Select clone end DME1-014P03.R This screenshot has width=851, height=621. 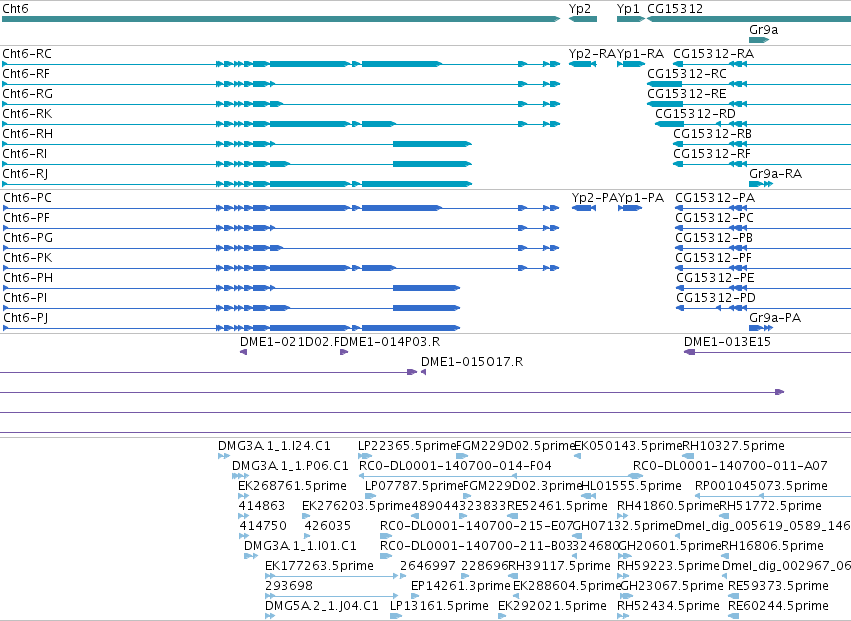point(390,342)
